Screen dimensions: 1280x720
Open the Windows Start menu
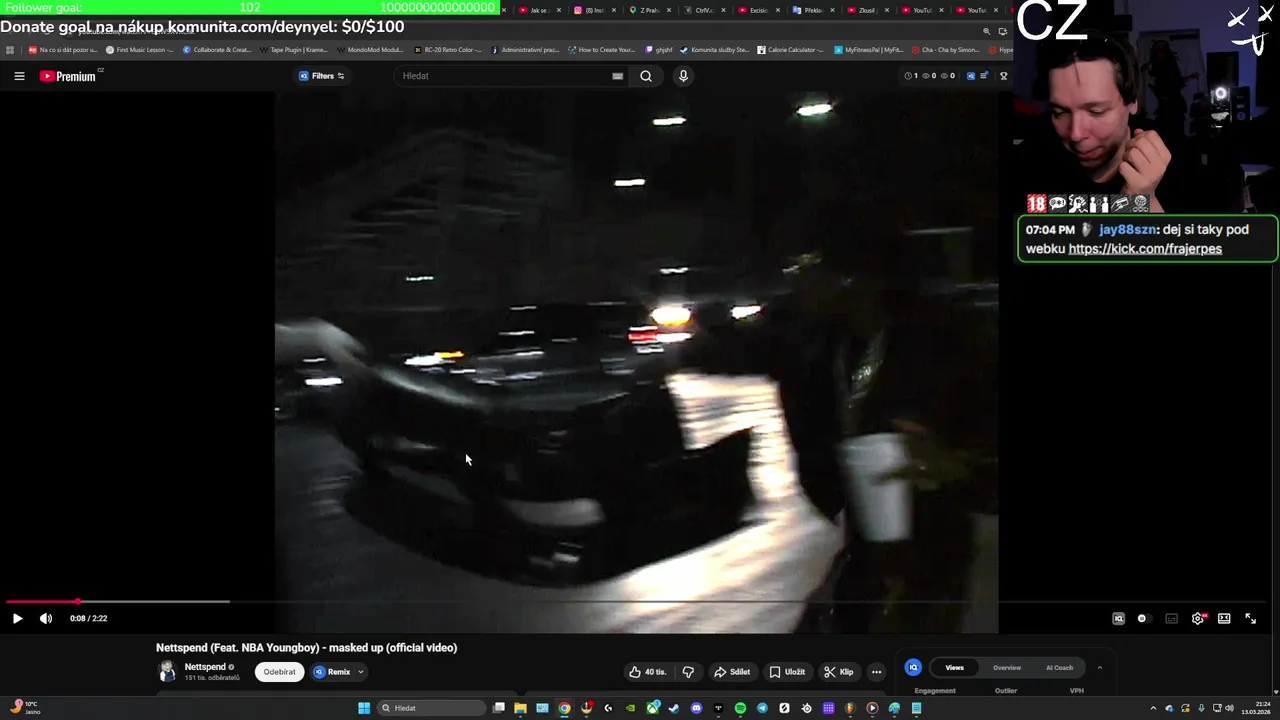click(364, 708)
